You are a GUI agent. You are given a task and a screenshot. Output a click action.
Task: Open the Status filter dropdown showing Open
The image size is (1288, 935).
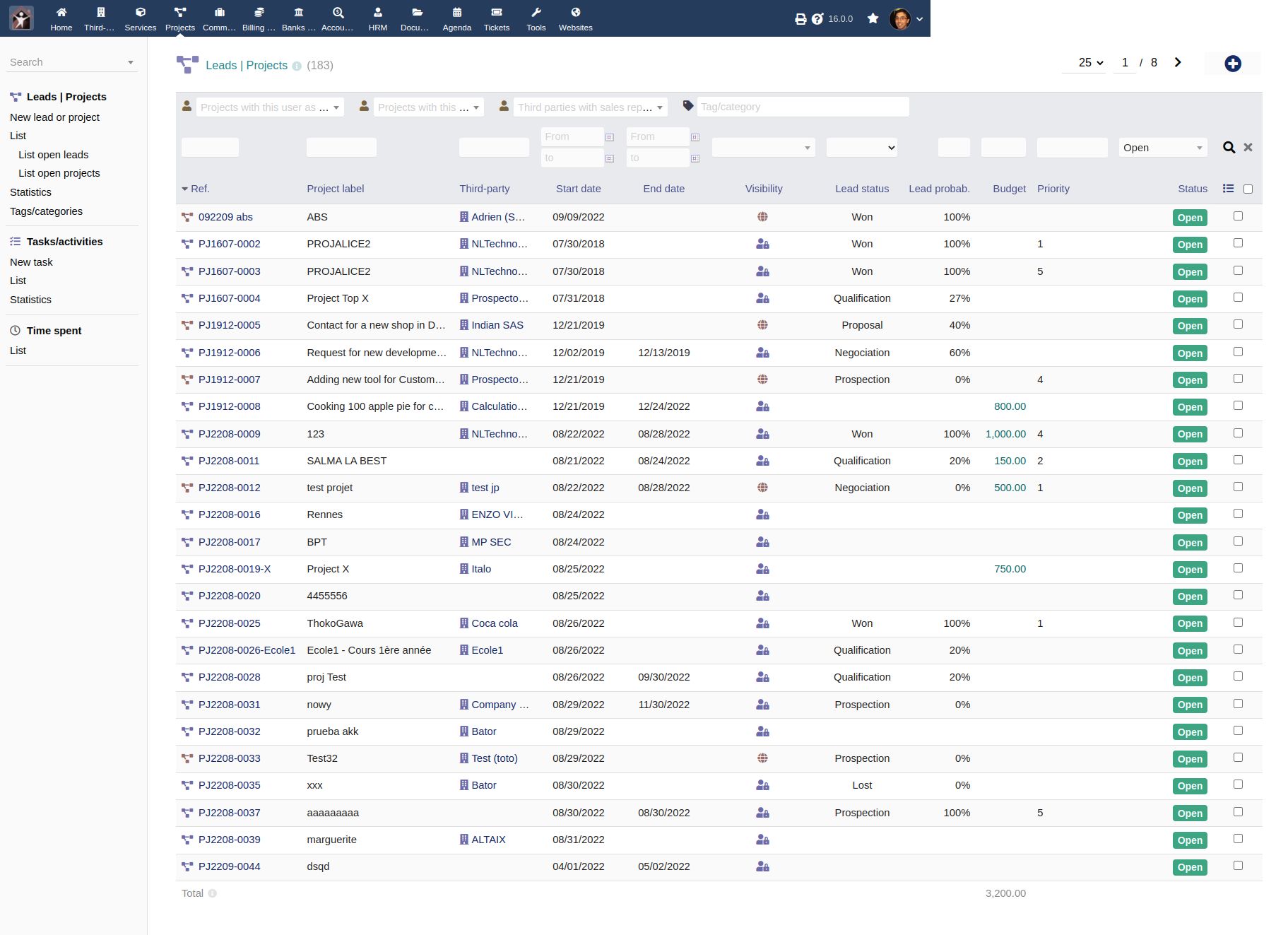[x=1162, y=148]
